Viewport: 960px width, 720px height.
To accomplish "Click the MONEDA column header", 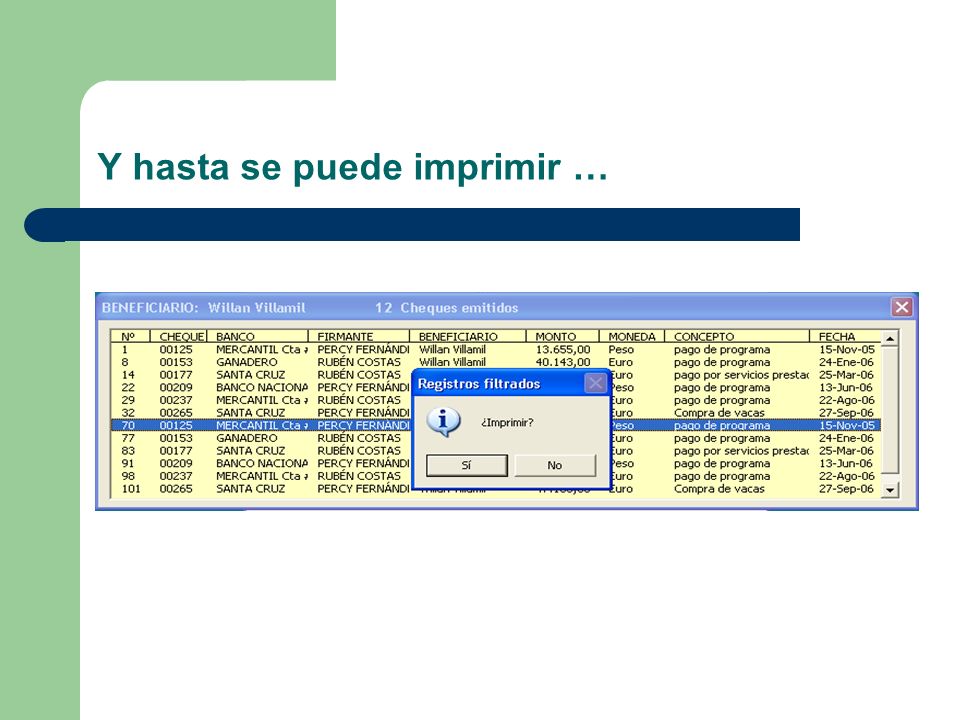I will coord(632,337).
